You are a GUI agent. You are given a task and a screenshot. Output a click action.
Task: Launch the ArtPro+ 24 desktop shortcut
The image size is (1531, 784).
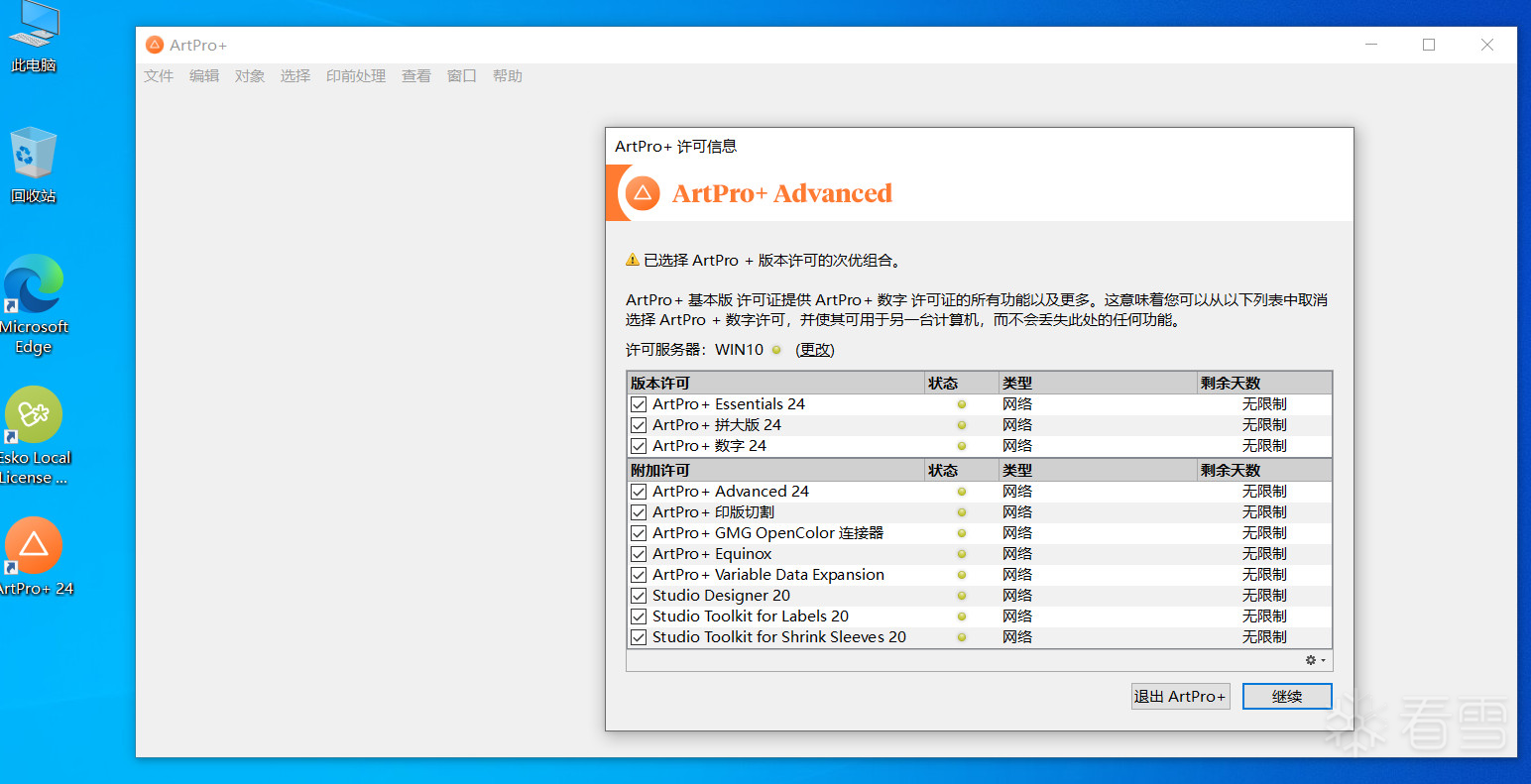(34, 556)
